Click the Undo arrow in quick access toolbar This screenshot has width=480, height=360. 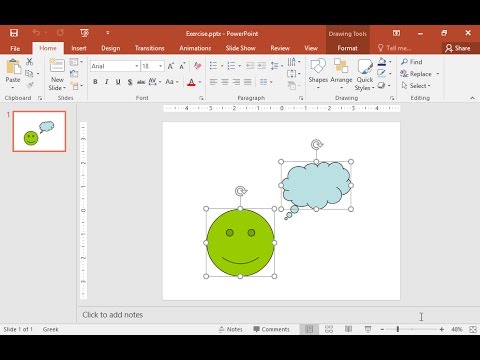coord(36,33)
